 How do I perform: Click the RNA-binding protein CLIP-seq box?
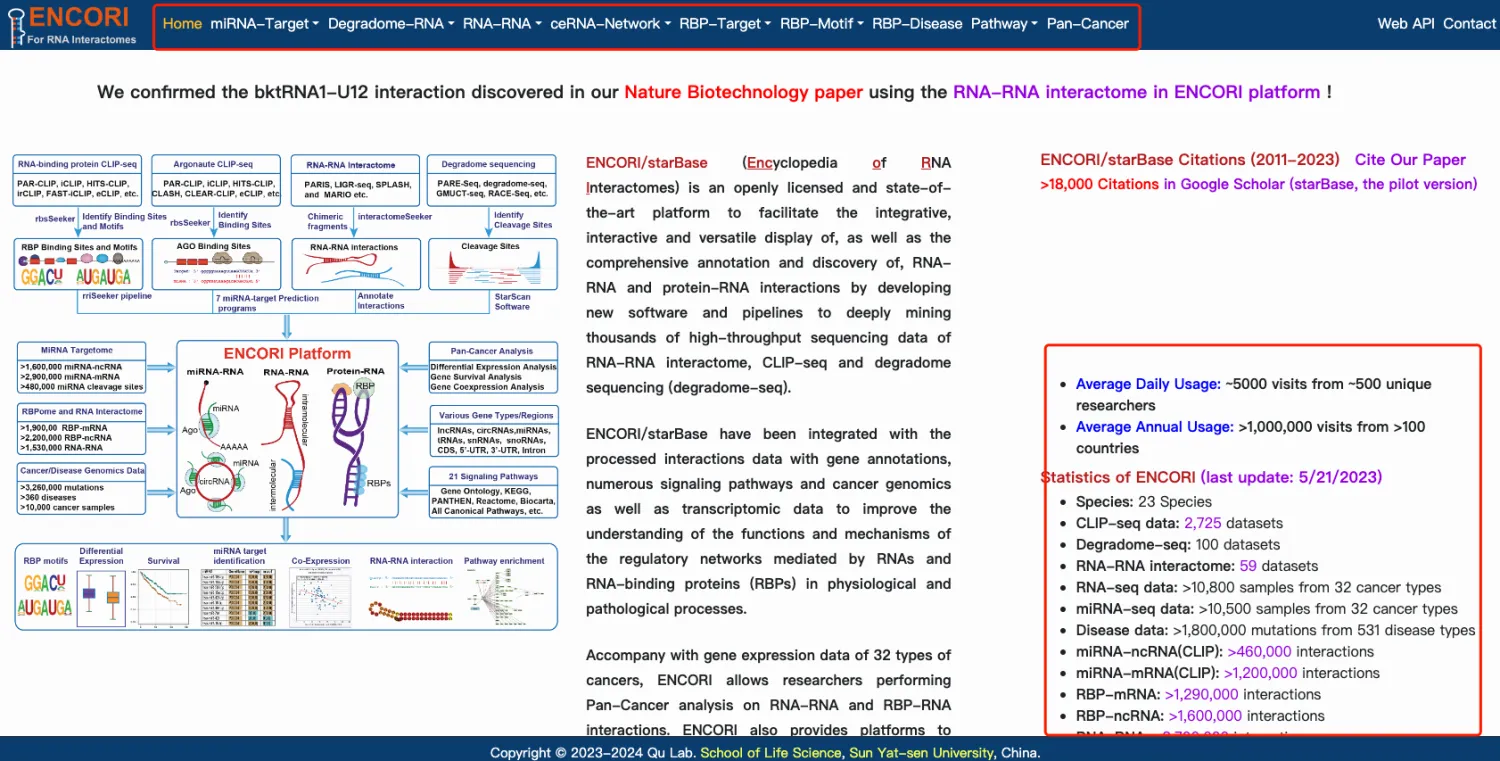tap(78, 180)
